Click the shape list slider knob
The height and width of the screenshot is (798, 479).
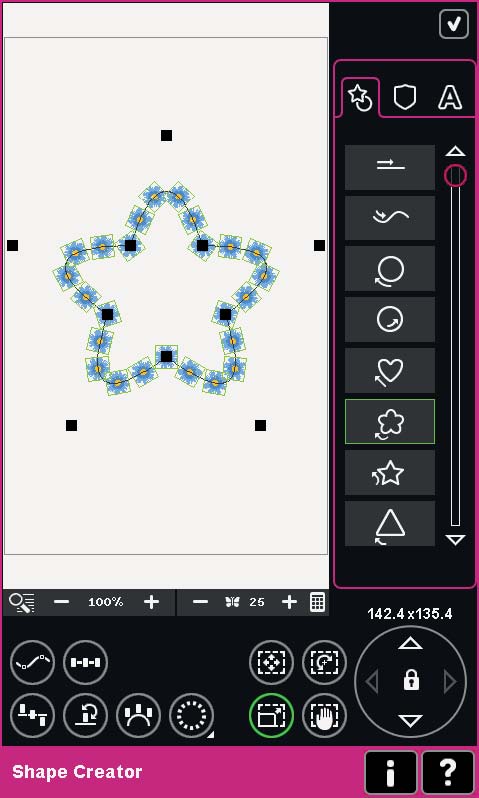tap(455, 176)
